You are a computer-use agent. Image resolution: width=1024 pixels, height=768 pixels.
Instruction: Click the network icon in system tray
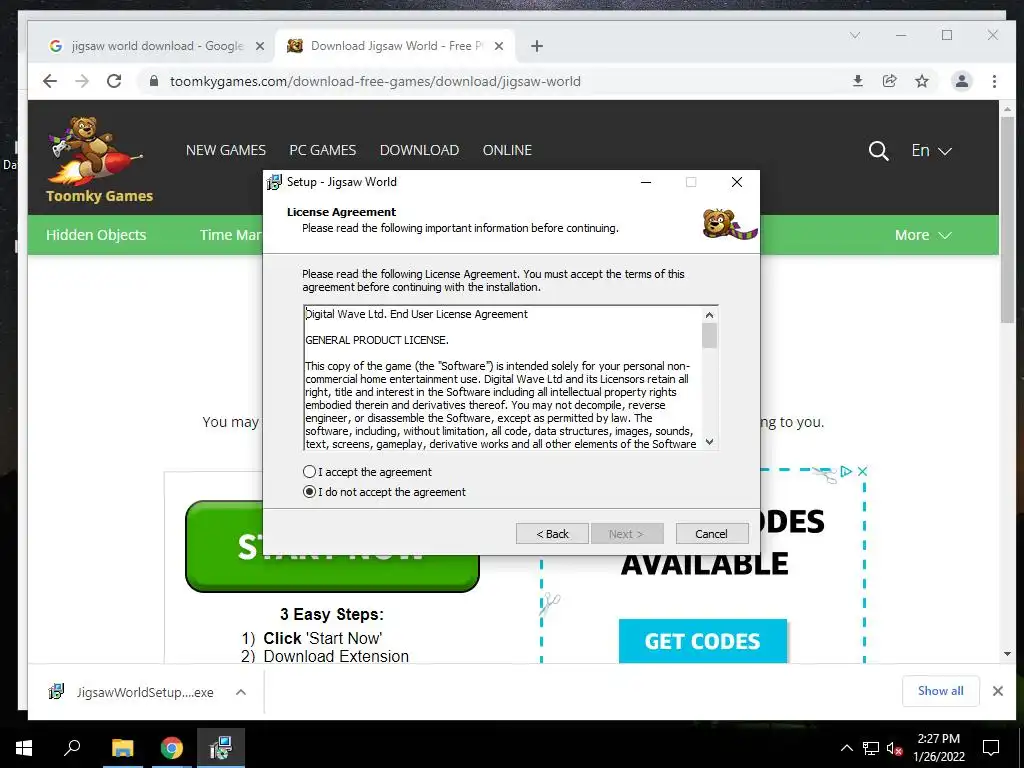coord(871,748)
